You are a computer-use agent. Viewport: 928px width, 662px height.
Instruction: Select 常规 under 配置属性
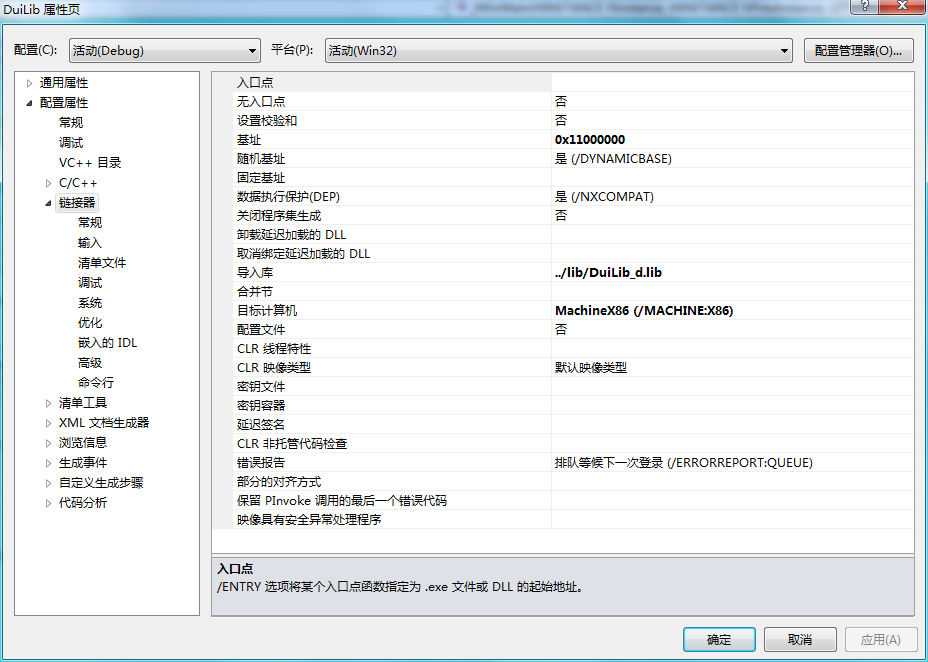point(71,122)
